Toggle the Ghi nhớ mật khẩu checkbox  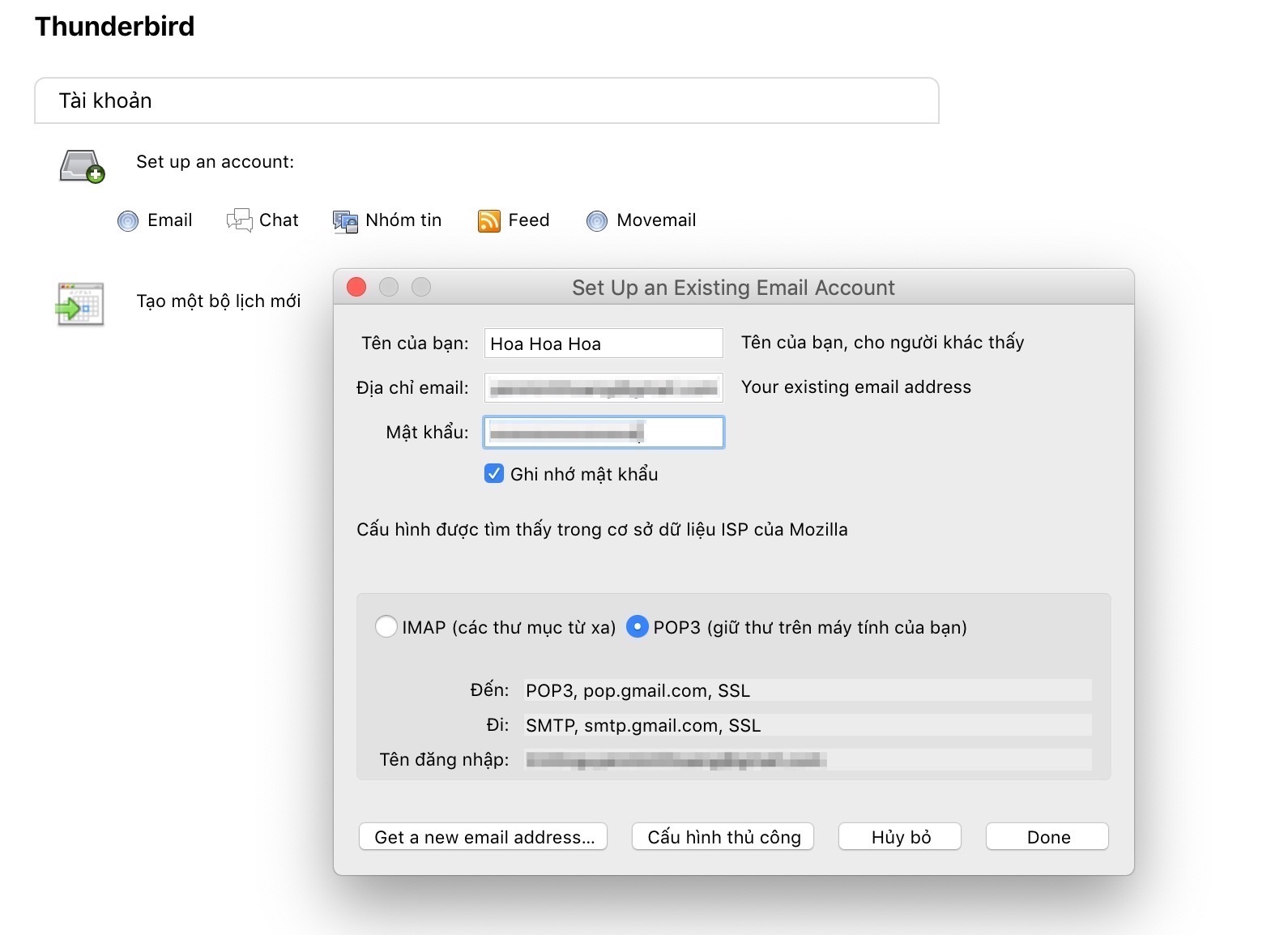point(494,474)
